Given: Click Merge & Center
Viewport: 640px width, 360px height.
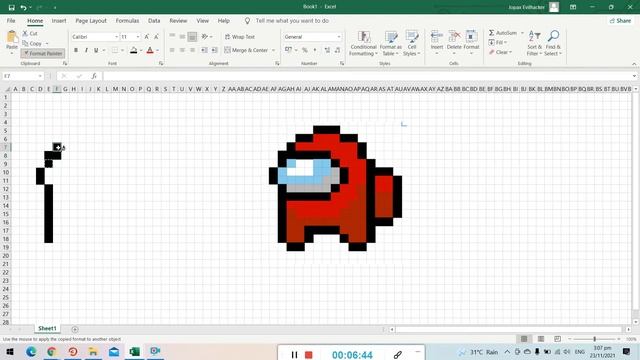Looking at the screenshot, I should [x=246, y=50].
